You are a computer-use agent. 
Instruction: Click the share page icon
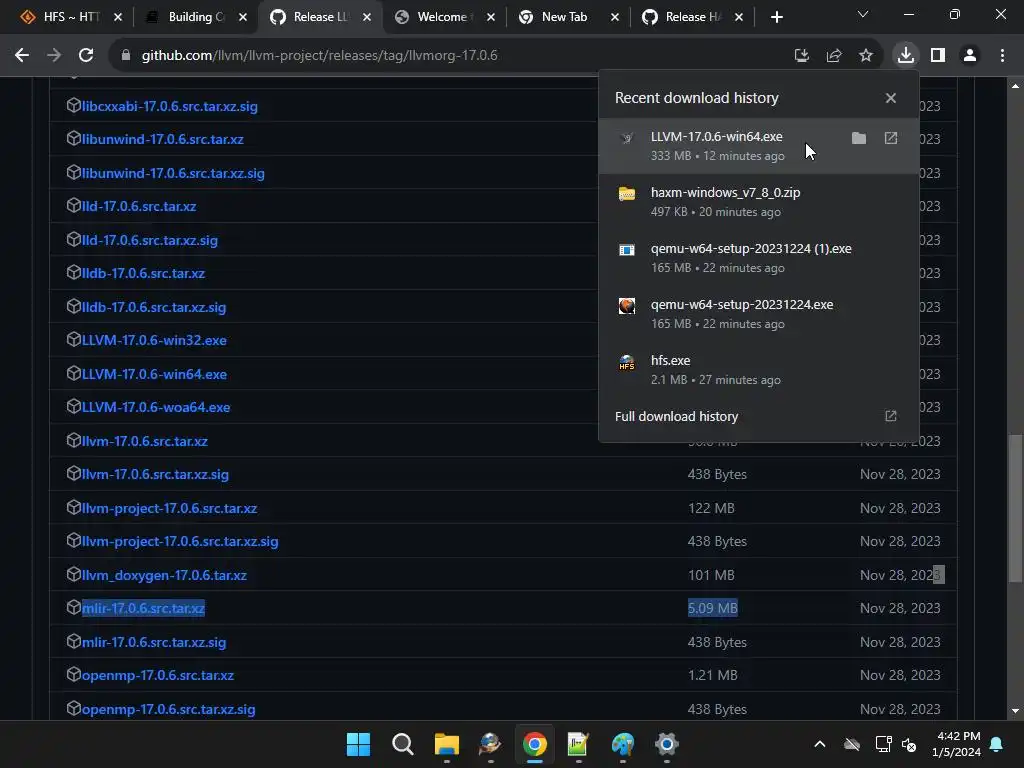click(x=833, y=56)
